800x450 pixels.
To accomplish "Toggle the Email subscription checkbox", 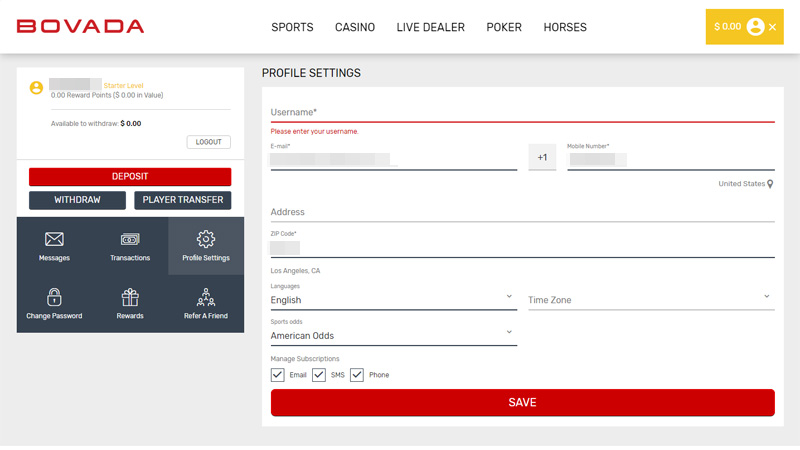I will pos(278,375).
